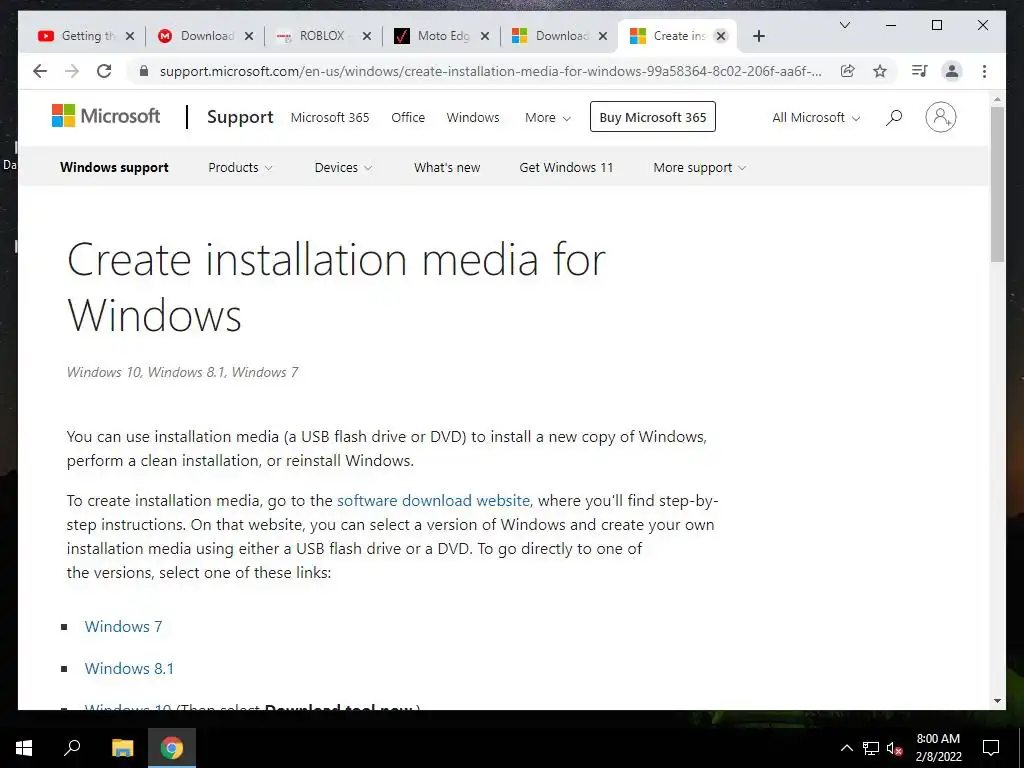Close the Moto Edge tab
Image resolution: width=1024 pixels, height=768 pixels.
pos(485,36)
